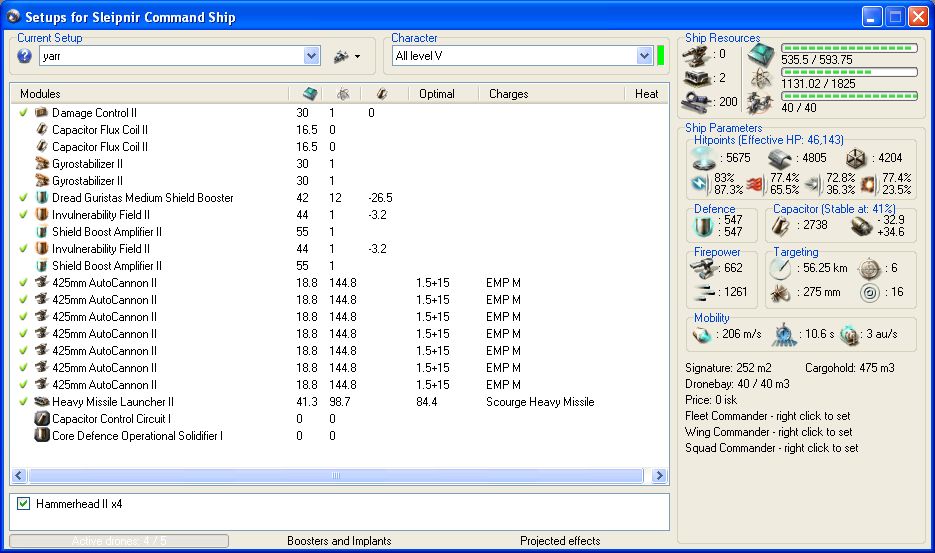Open the Boosters and Implants tab
This screenshot has height=553, width=935.
[x=338, y=541]
